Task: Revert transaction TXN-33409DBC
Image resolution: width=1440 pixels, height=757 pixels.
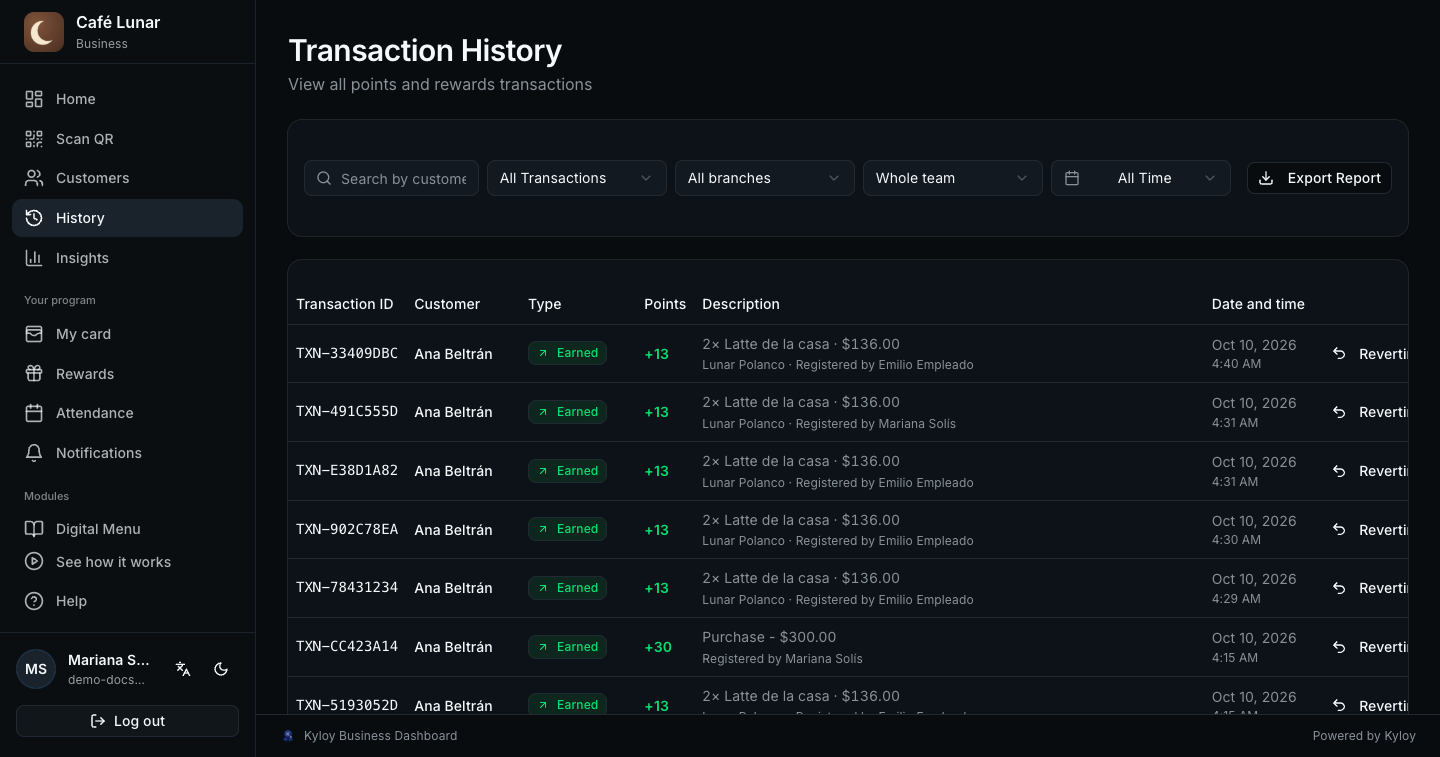Action: click(1368, 353)
